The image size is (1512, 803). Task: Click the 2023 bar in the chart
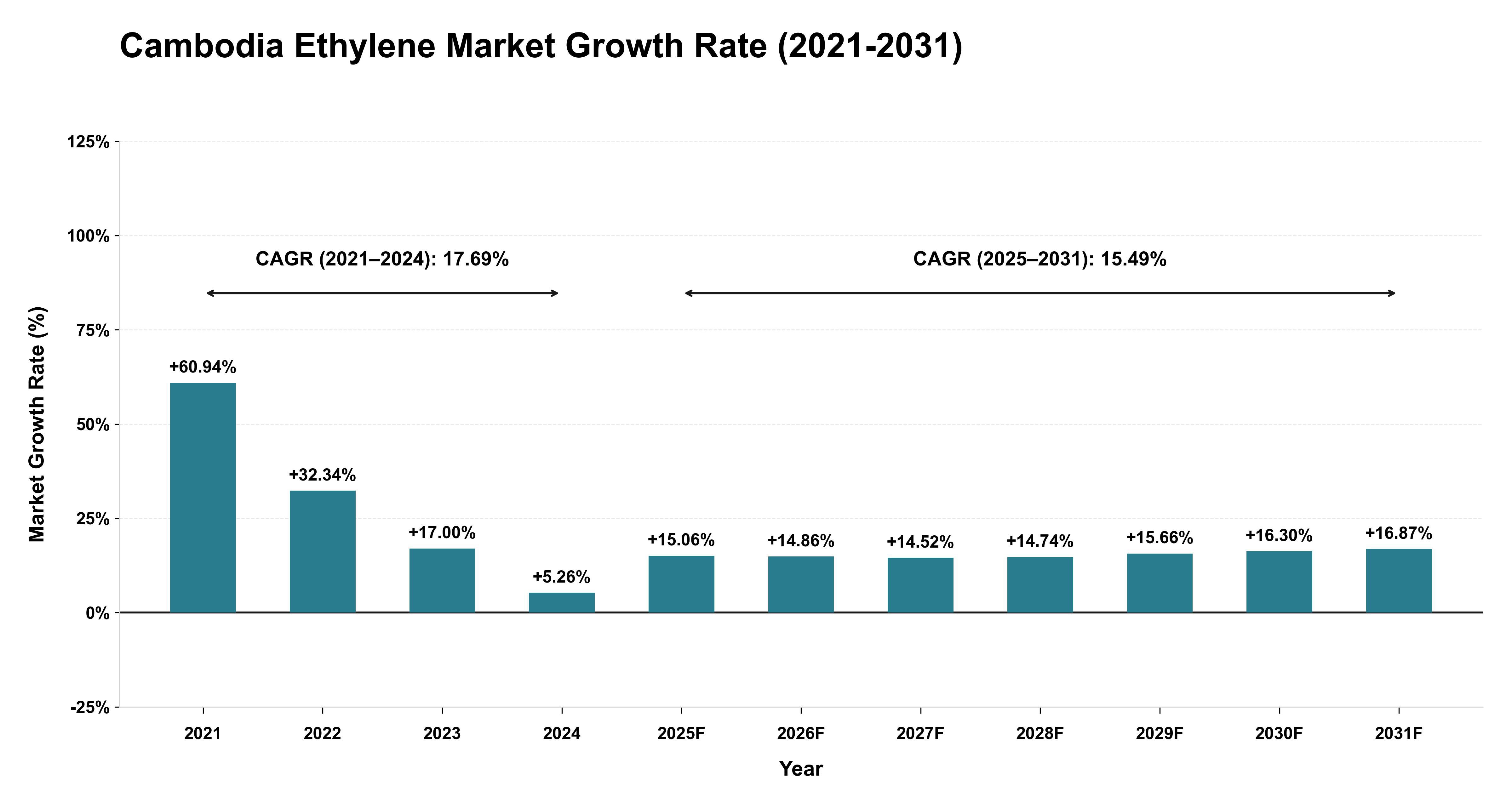tap(442, 581)
